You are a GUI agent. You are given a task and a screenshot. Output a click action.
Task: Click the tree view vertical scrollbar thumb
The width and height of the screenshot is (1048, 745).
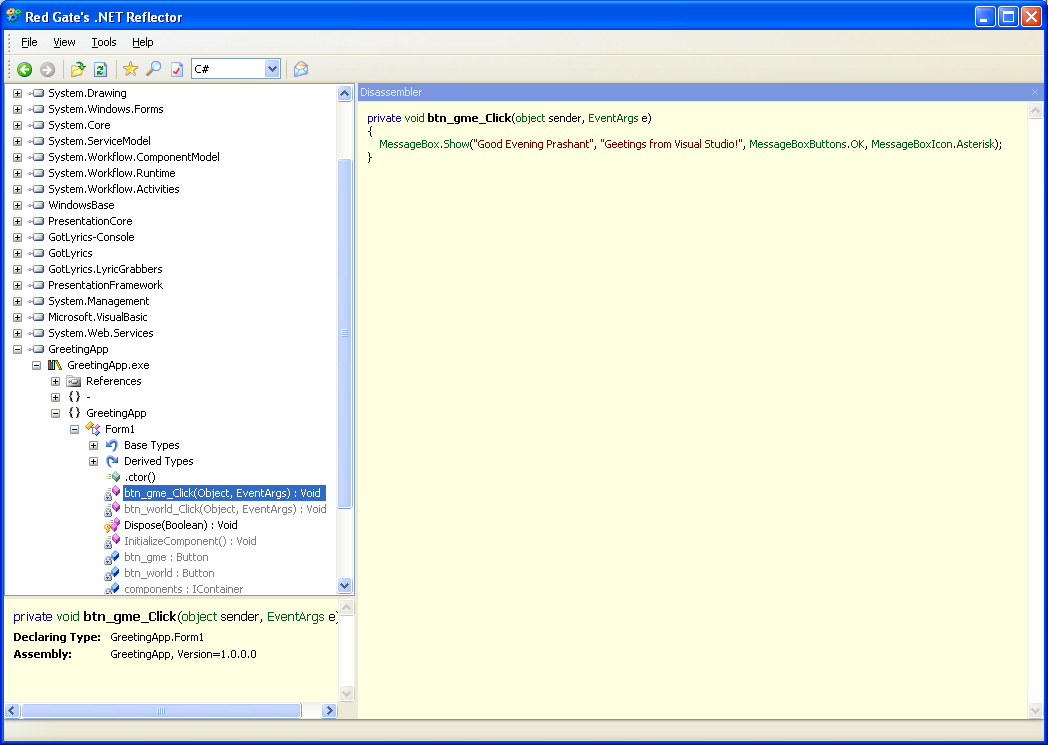345,333
